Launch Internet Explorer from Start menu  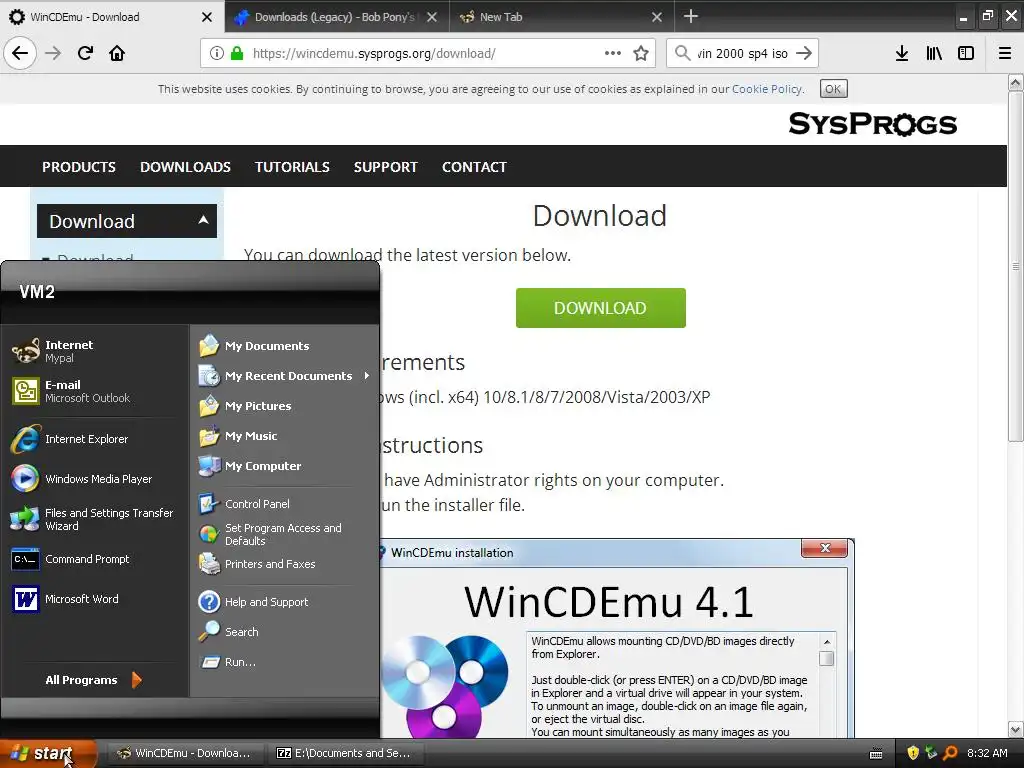[x=95, y=439]
